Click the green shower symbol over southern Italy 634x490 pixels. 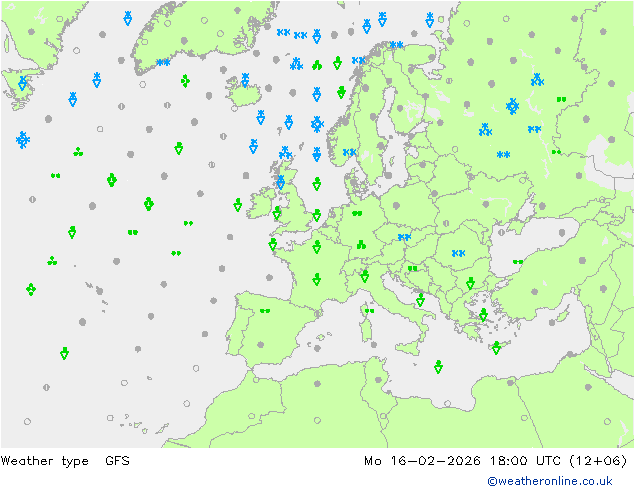[421, 300]
